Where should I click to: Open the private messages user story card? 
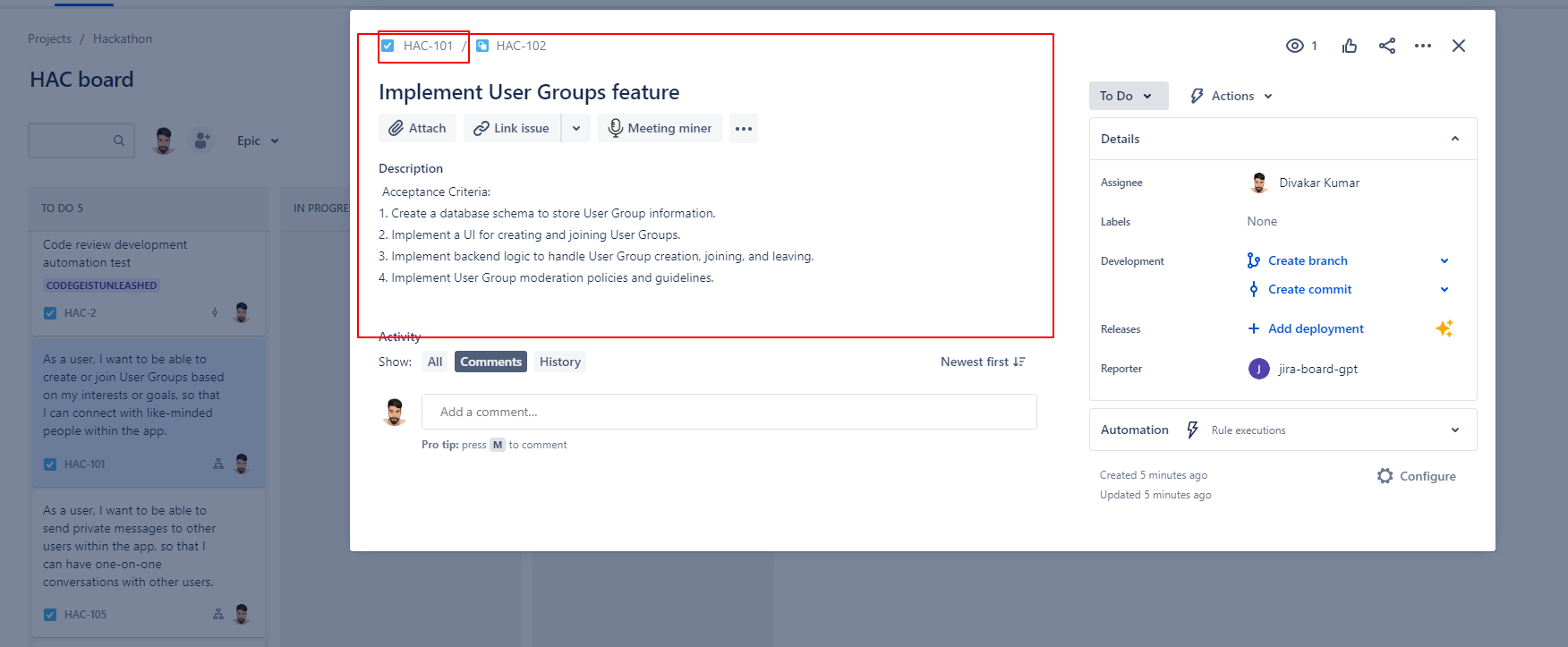[x=149, y=564]
